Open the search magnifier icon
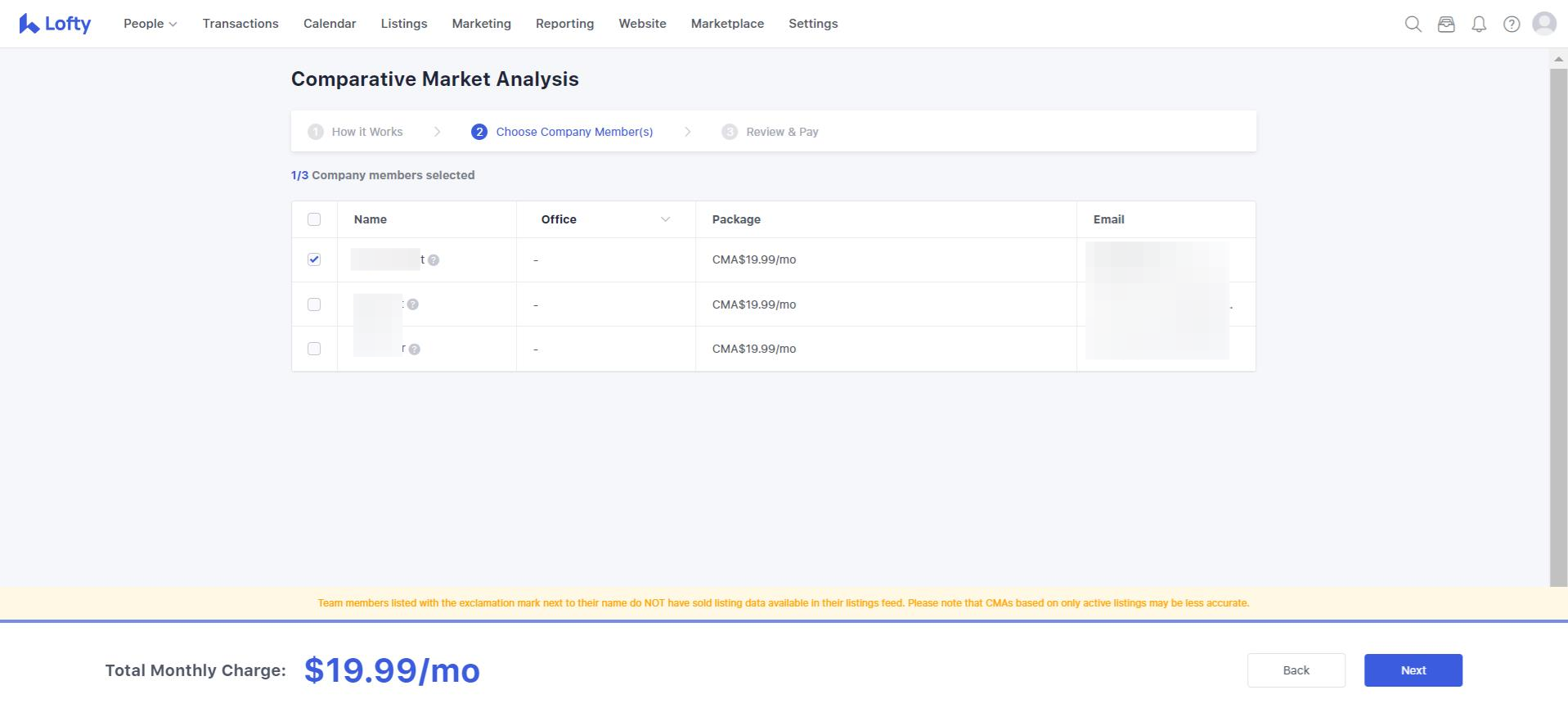 (1413, 25)
